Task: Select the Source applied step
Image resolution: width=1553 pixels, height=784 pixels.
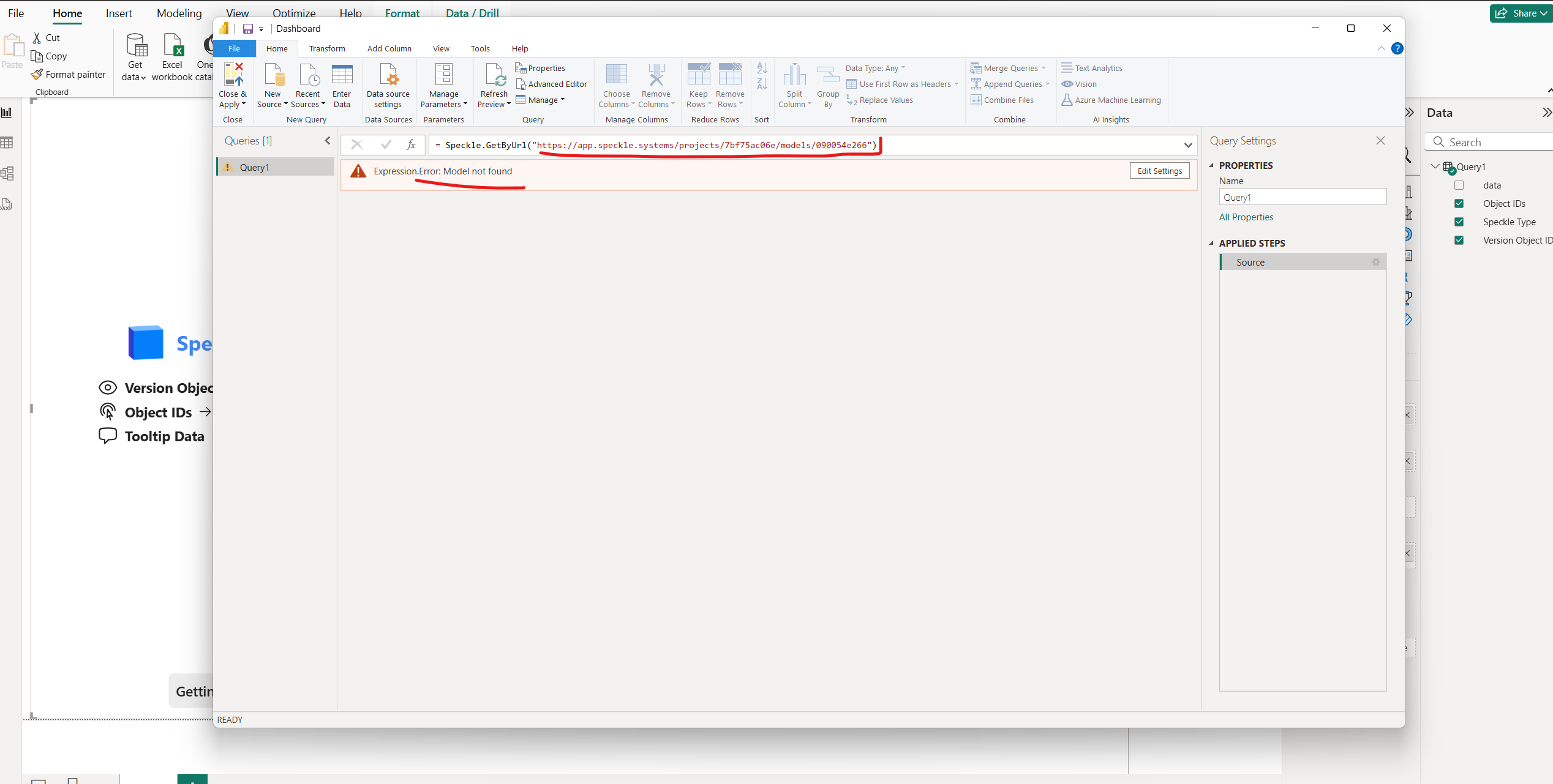Action: point(1303,262)
